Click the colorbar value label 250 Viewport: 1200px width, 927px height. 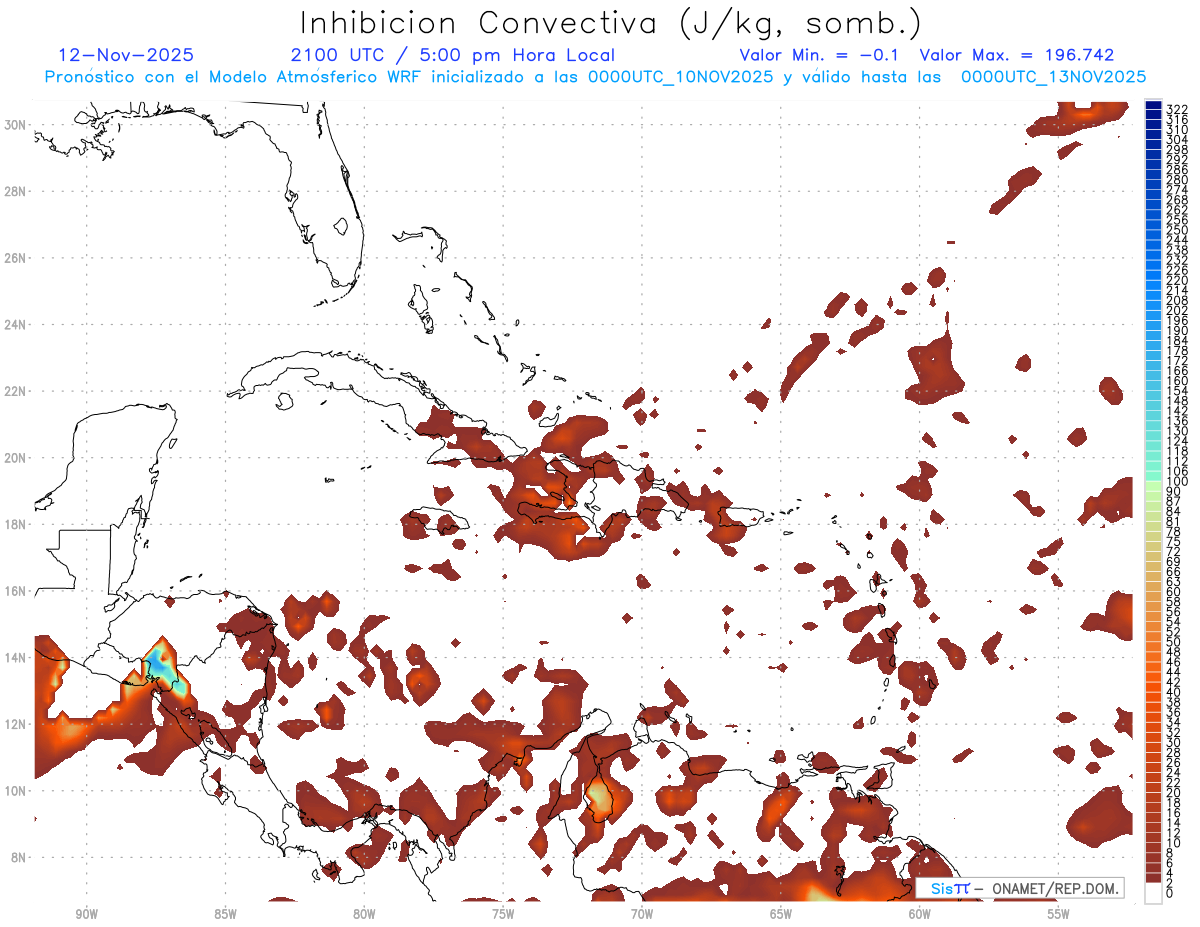1177,230
